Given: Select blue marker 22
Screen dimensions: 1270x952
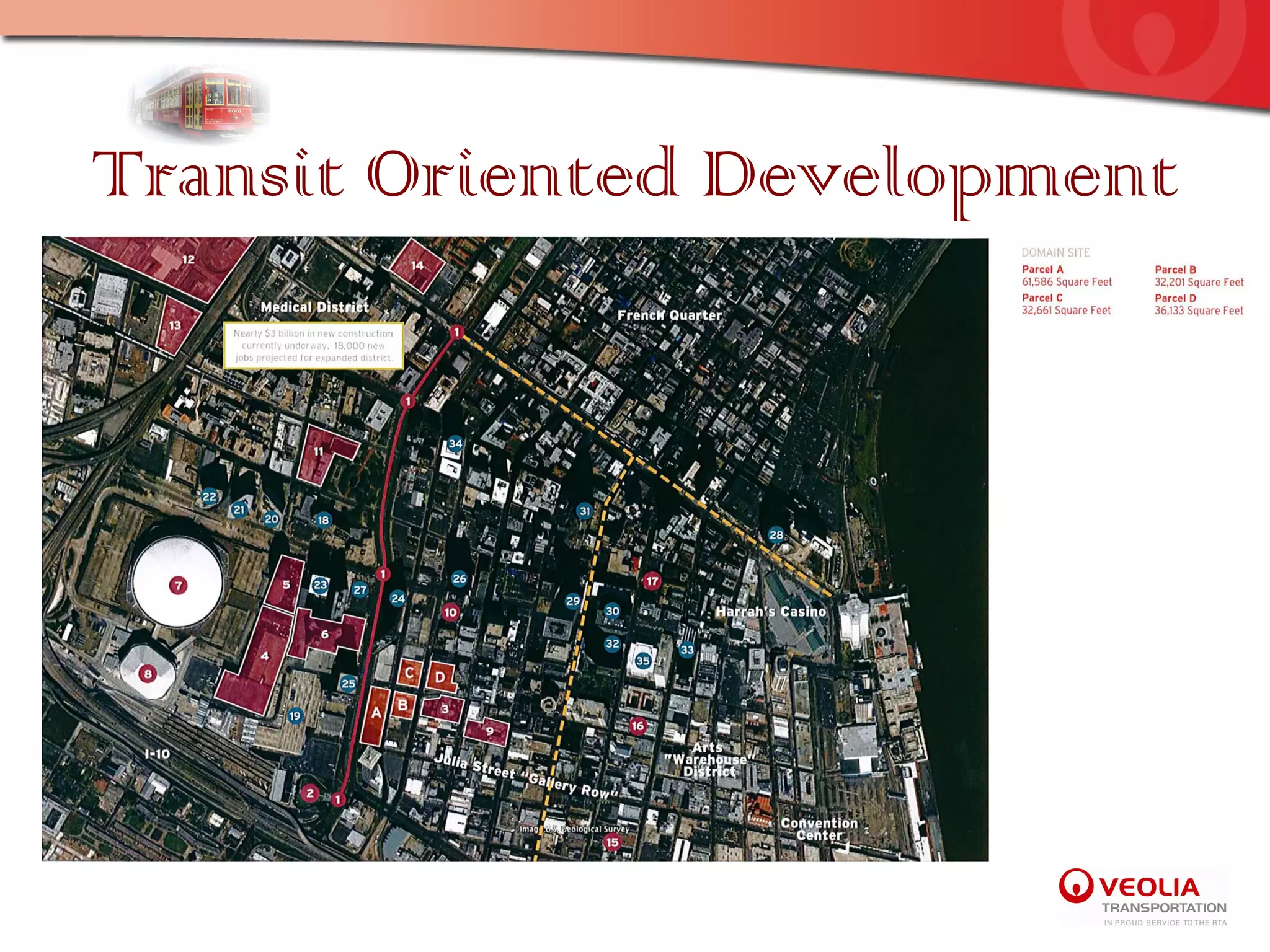Looking at the screenshot, I should (210, 496).
